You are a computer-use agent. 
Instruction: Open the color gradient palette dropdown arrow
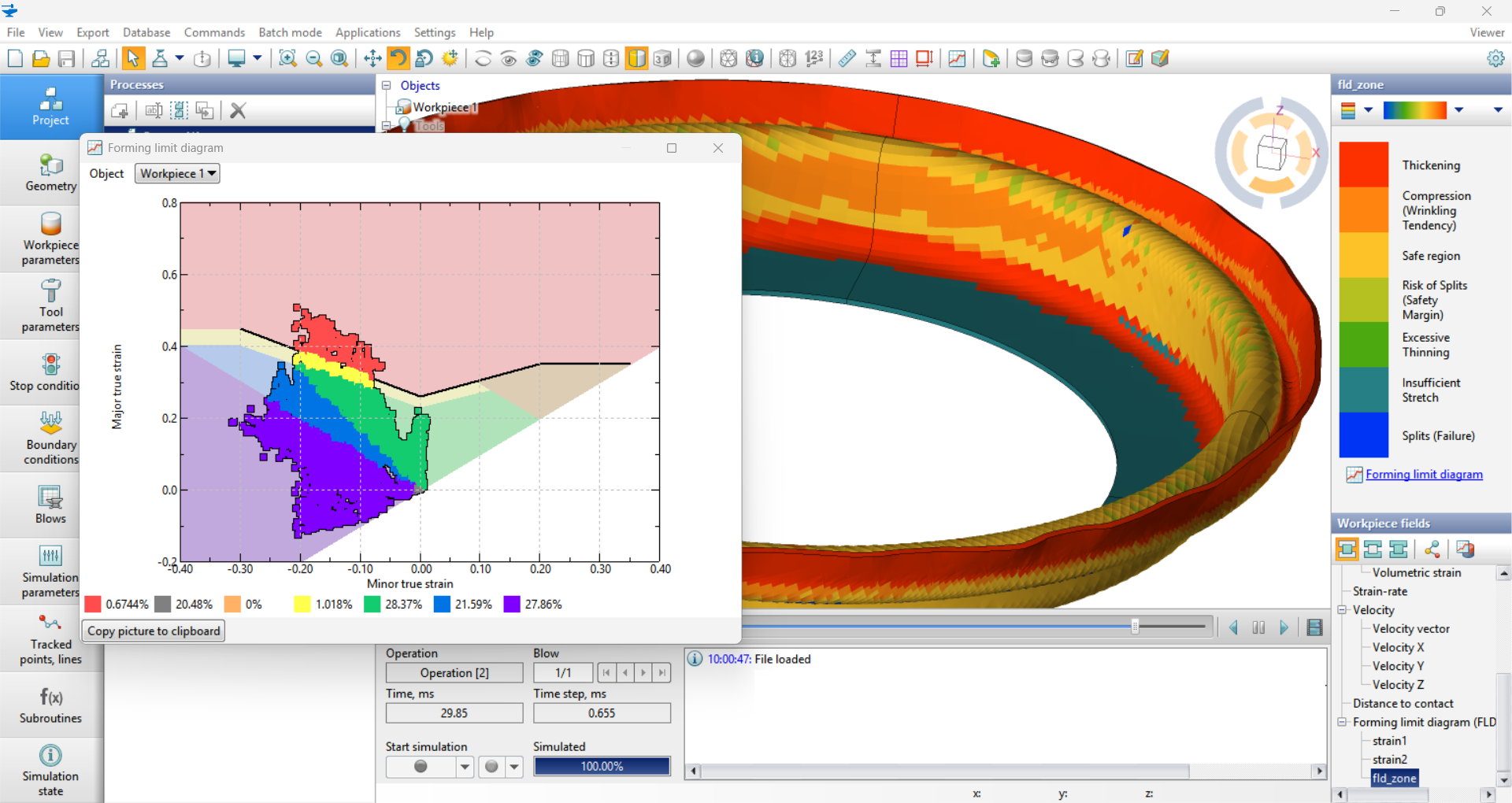click(1458, 110)
